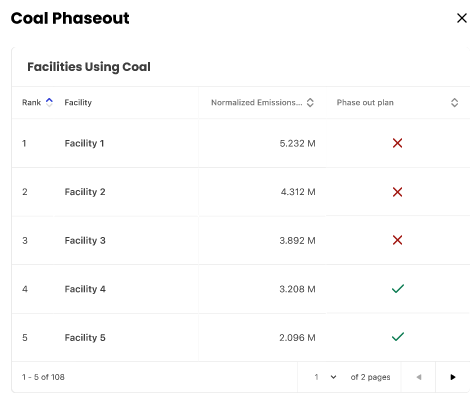476x400 pixels.
Task: Click the Phase out plan header
Action: click(x=365, y=102)
